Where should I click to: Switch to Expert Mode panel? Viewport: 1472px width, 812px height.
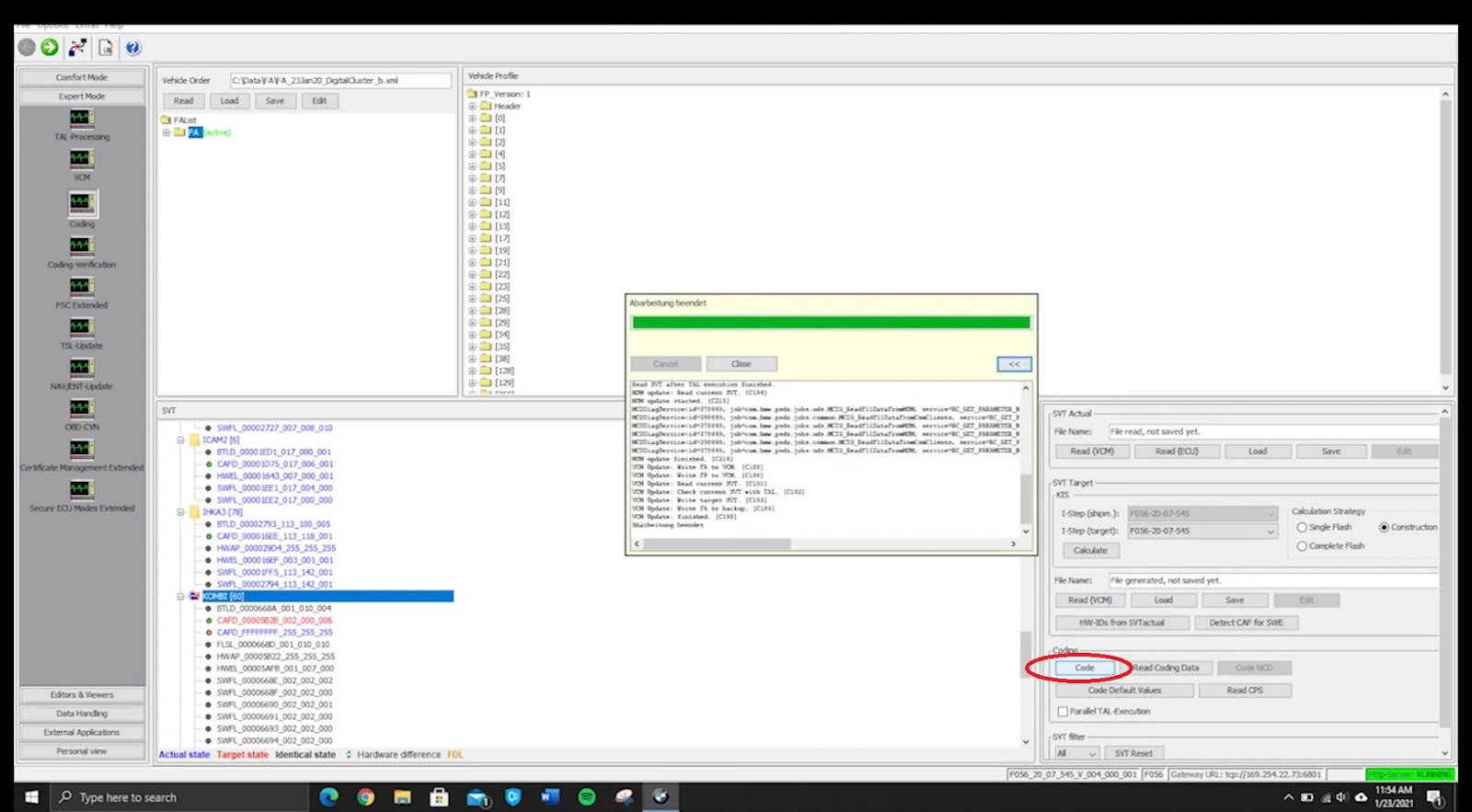point(82,97)
